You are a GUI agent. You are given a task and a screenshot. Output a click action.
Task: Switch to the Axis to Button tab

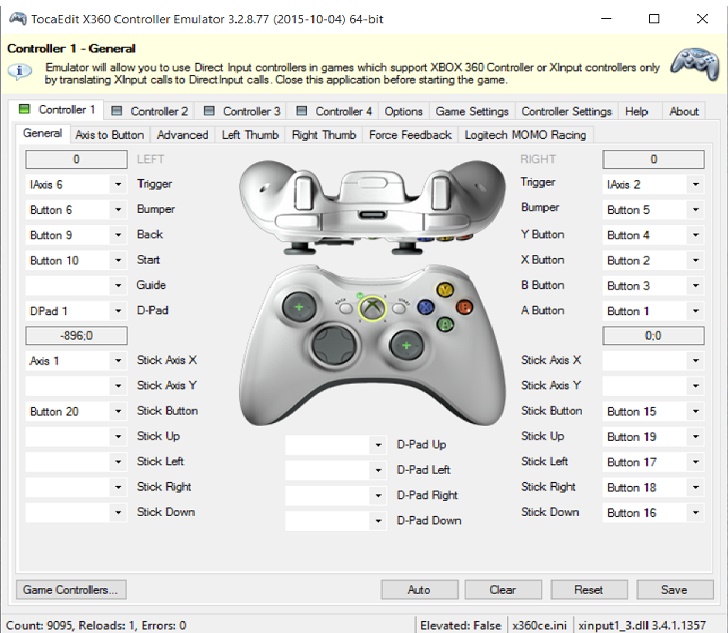pyautogui.click(x=110, y=135)
